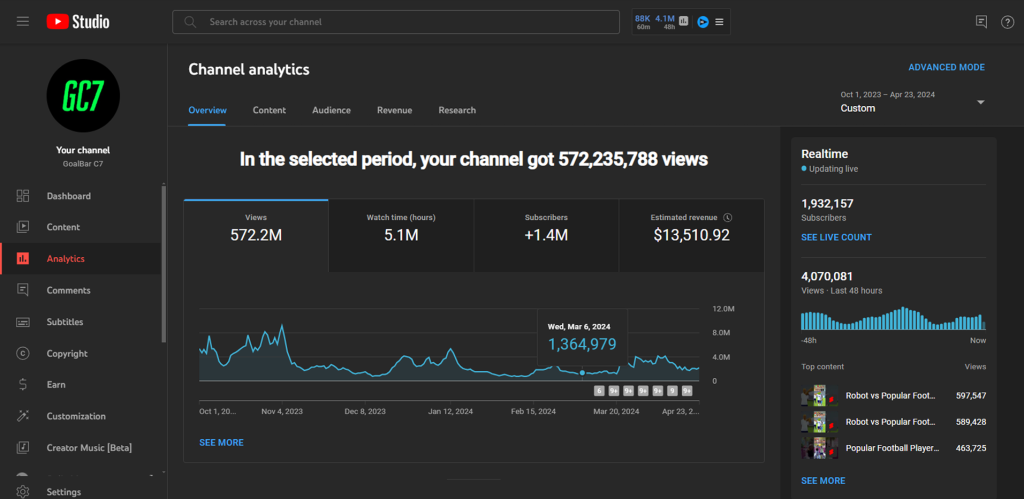Switch to the Overview tab
Image resolution: width=1024 pixels, height=499 pixels.
click(207, 110)
